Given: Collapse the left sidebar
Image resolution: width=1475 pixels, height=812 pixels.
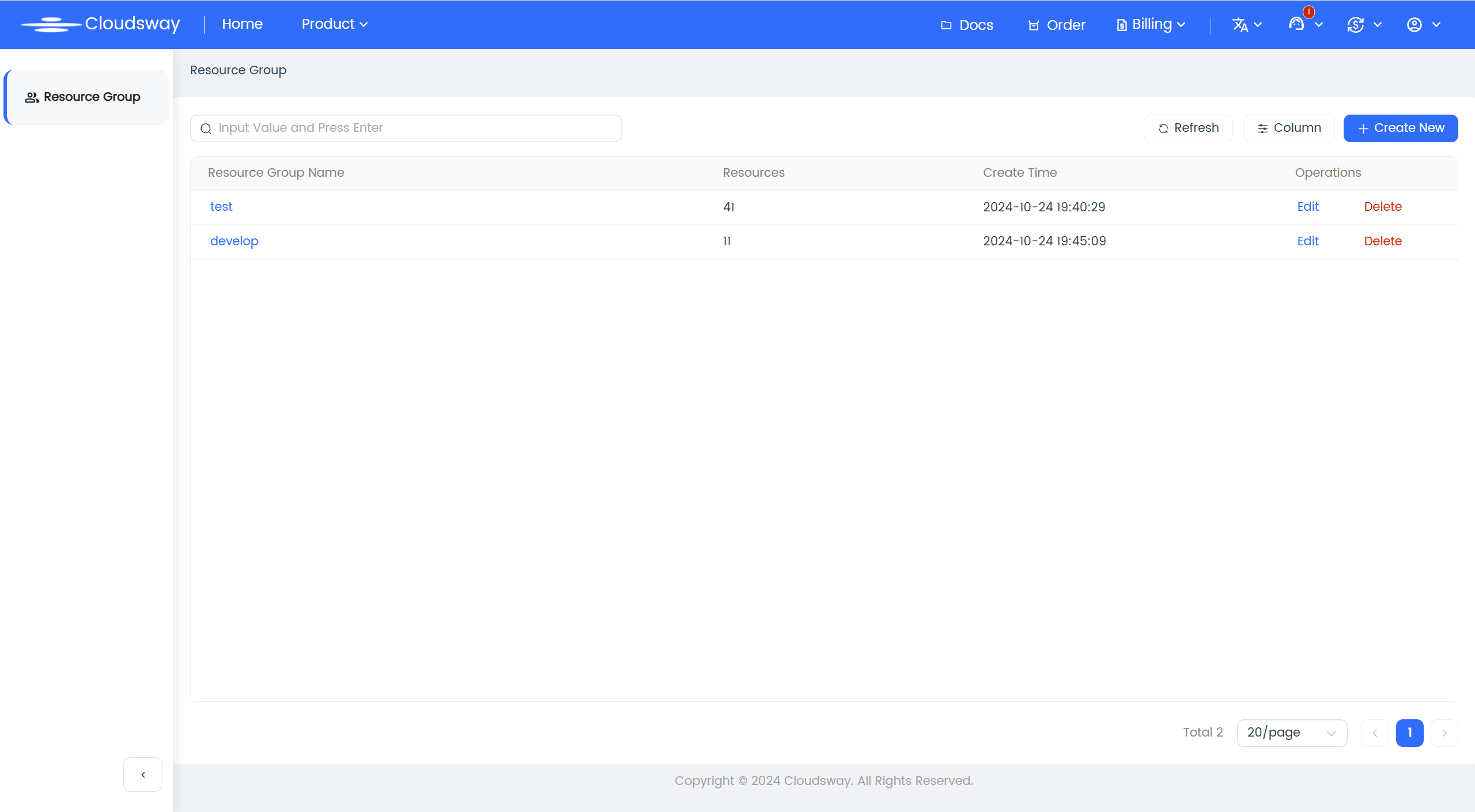Looking at the screenshot, I should point(143,775).
